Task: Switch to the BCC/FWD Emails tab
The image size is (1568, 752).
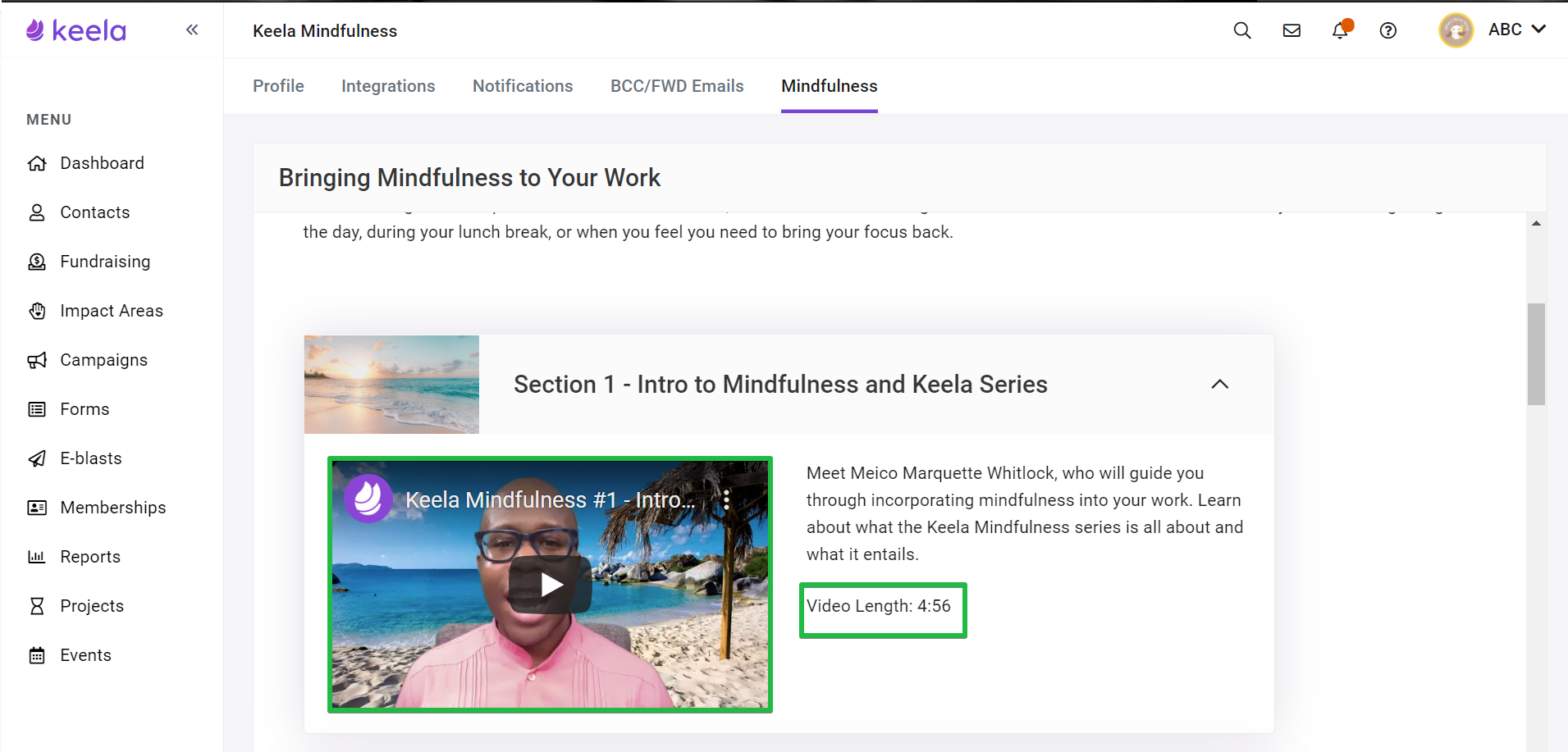Action: coord(677,86)
